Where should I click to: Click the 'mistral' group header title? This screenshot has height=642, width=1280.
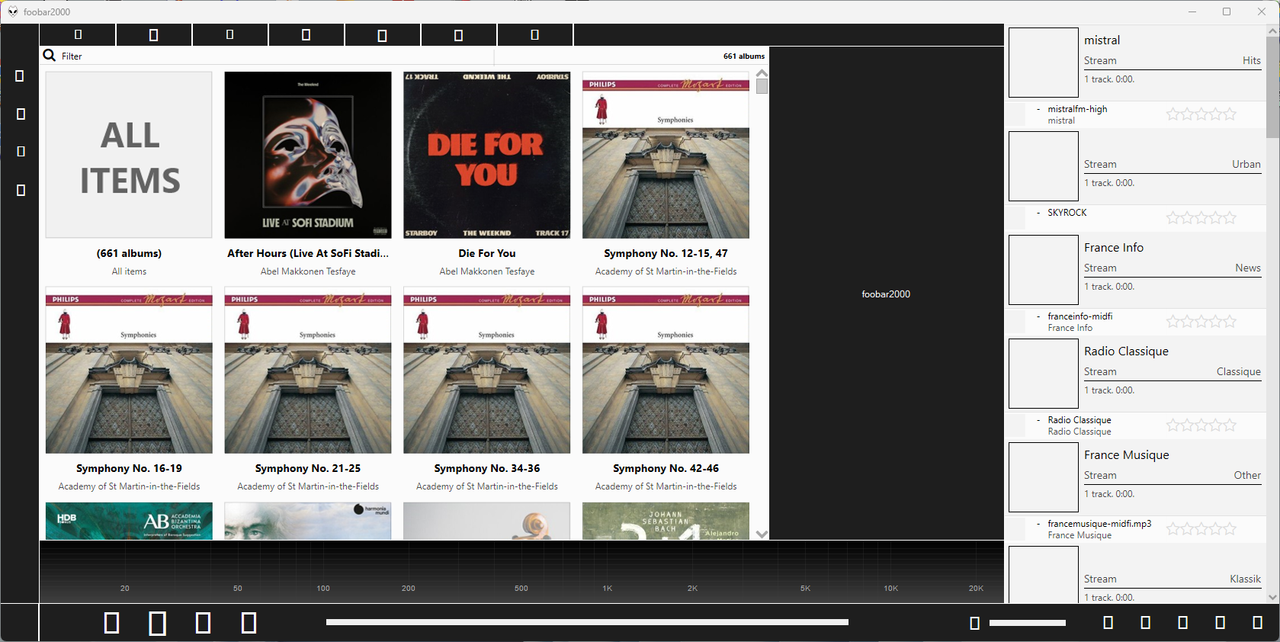1102,40
